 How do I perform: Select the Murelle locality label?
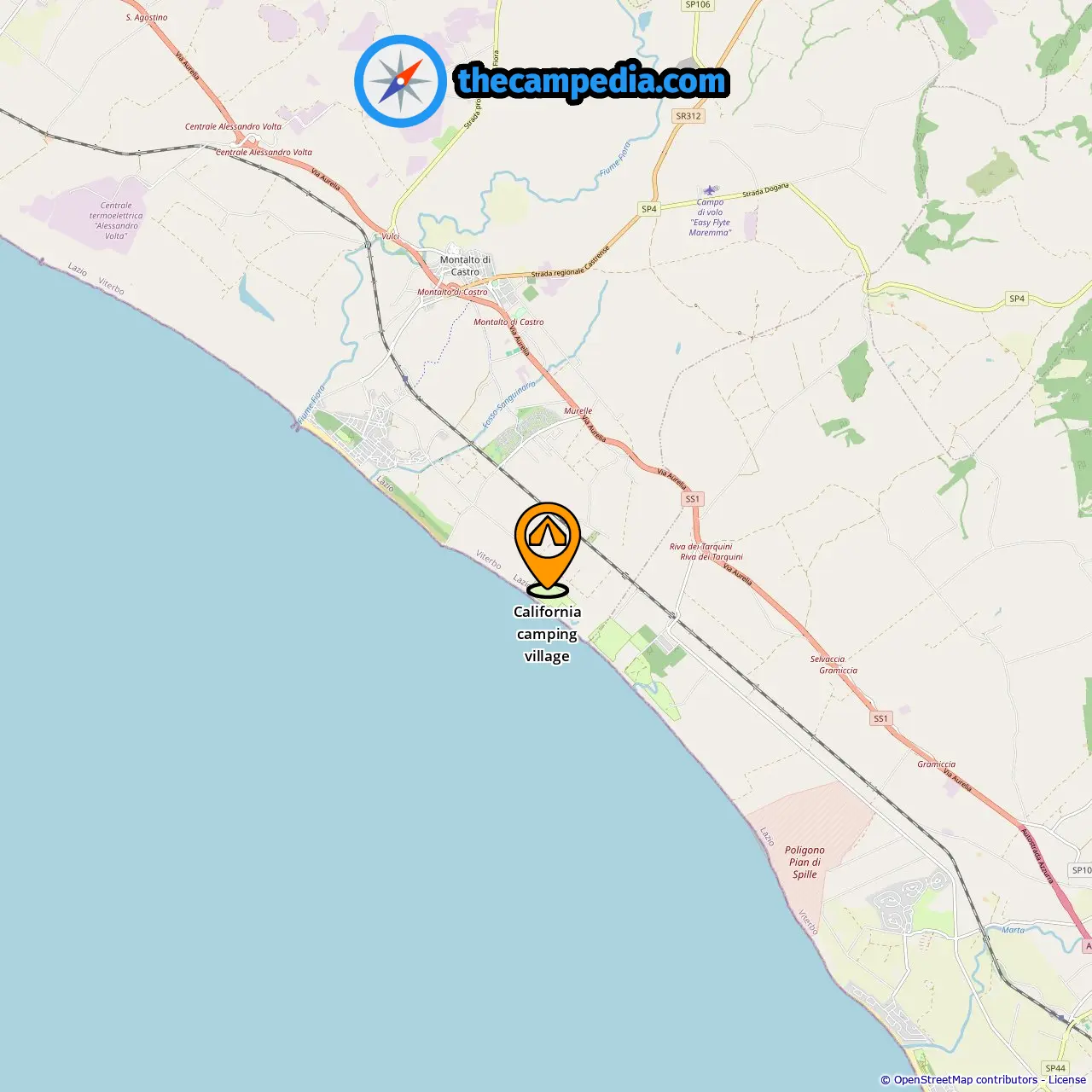(x=578, y=410)
